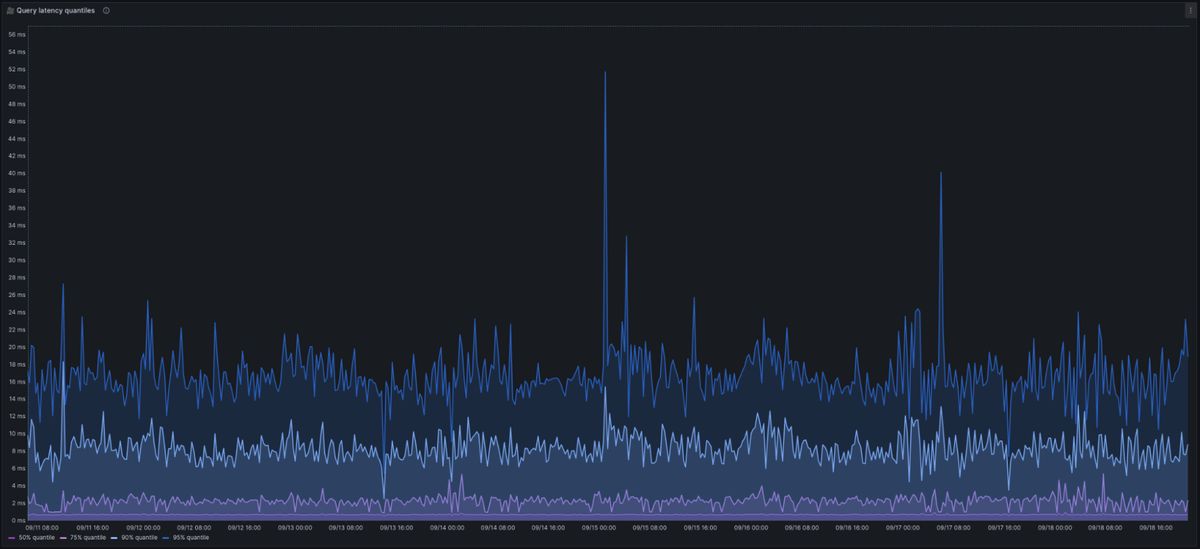The height and width of the screenshot is (549, 1200).
Task: Click the 56 ms y-axis label
Action: tap(17, 34)
